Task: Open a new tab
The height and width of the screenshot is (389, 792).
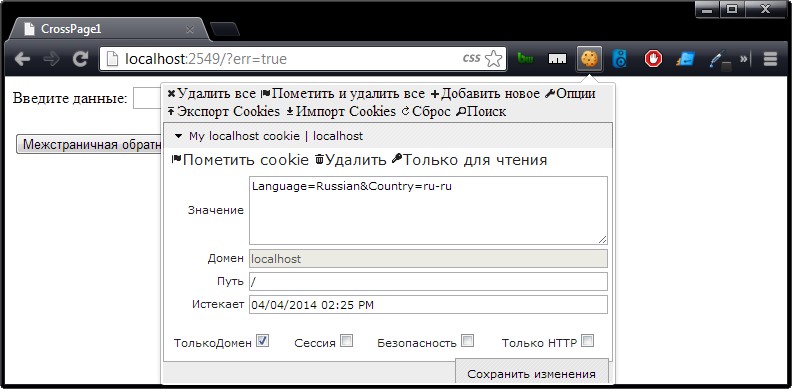Action: (x=224, y=29)
